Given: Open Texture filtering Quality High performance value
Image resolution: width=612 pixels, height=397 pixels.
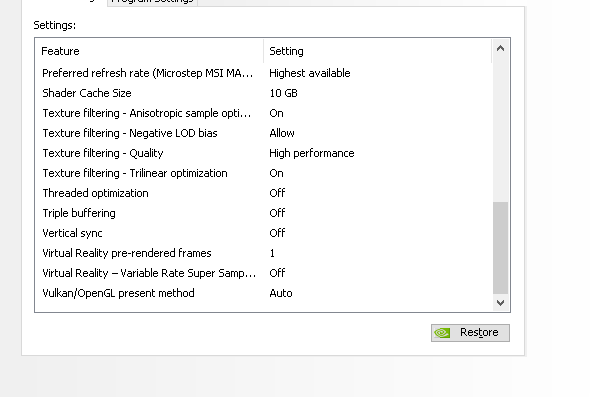Looking at the screenshot, I should (311, 153).
